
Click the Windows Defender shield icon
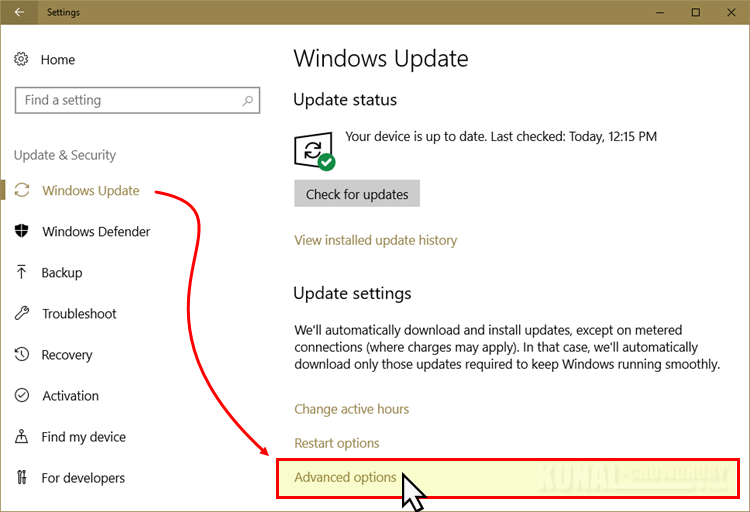pyautogui.click(x=22, y=231)
